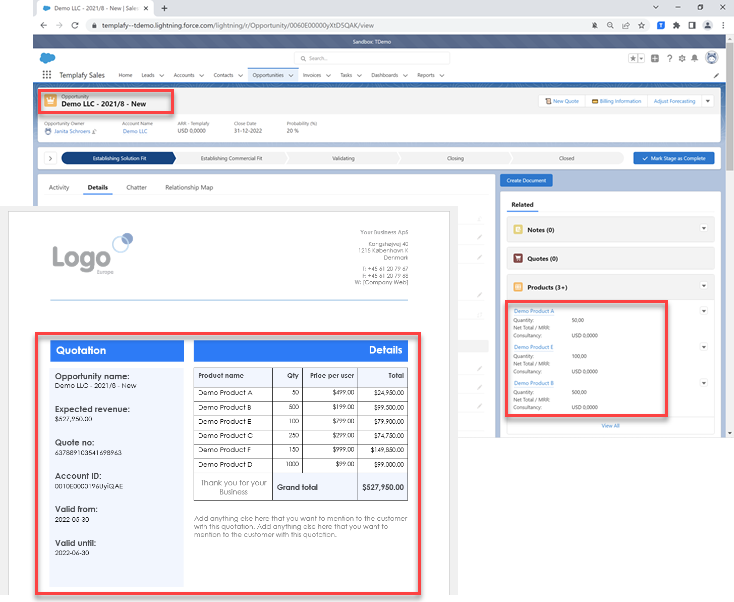Select the Validating stage in path
Viewport: 734px width, 602px height.
tap(343, 158)
